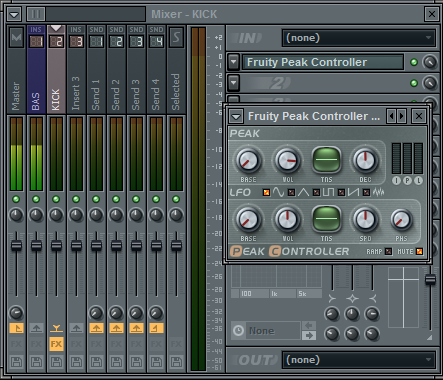Save KICK track state disk icon
Image resolution: width=443 pixels, height=380 pixels.
(56, 362)
